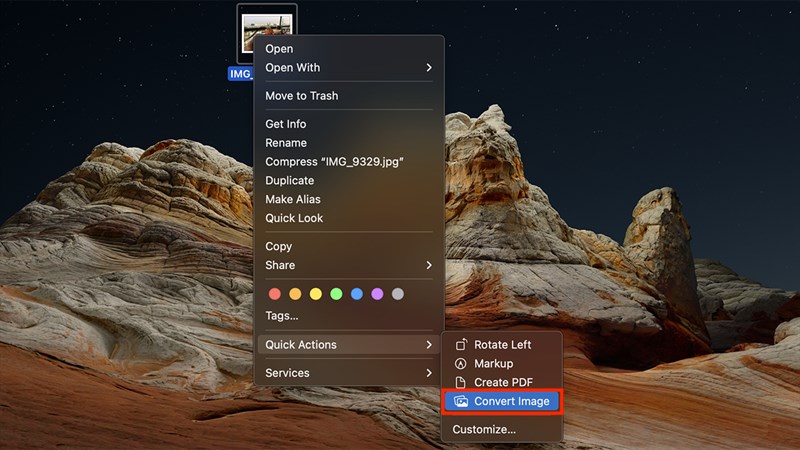Click the IMG file name label

coord(241,74)
